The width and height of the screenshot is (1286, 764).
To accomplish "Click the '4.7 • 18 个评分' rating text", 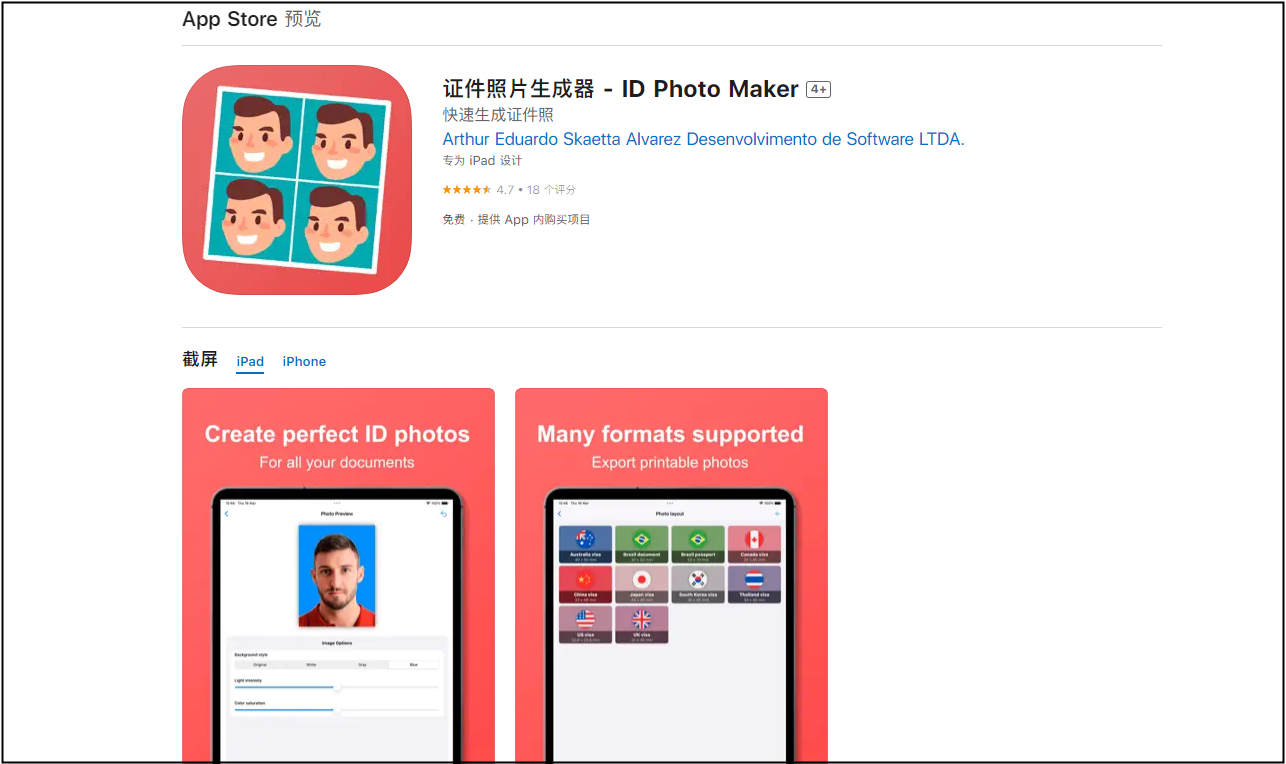I will coord(536,190).
